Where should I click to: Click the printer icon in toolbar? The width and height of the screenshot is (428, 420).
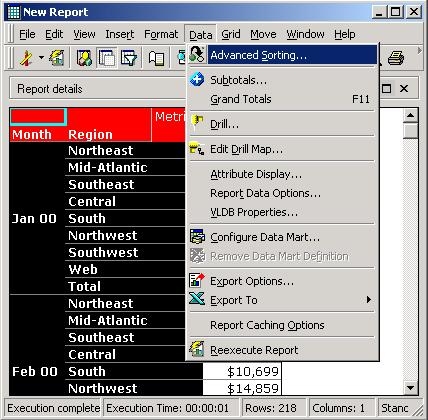pos(396,59)
